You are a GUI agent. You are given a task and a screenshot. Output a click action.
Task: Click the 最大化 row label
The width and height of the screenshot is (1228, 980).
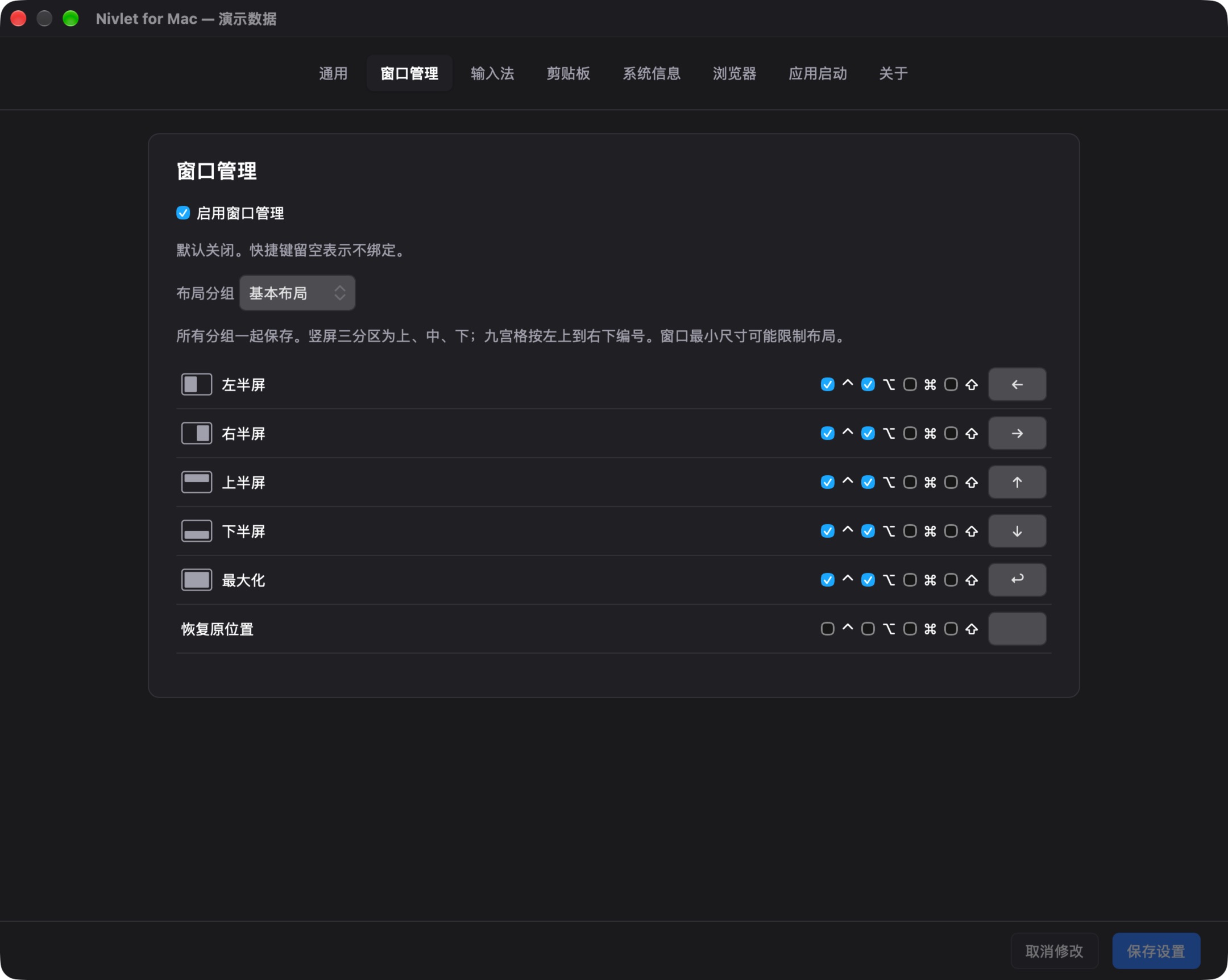[x=243, y=580]
